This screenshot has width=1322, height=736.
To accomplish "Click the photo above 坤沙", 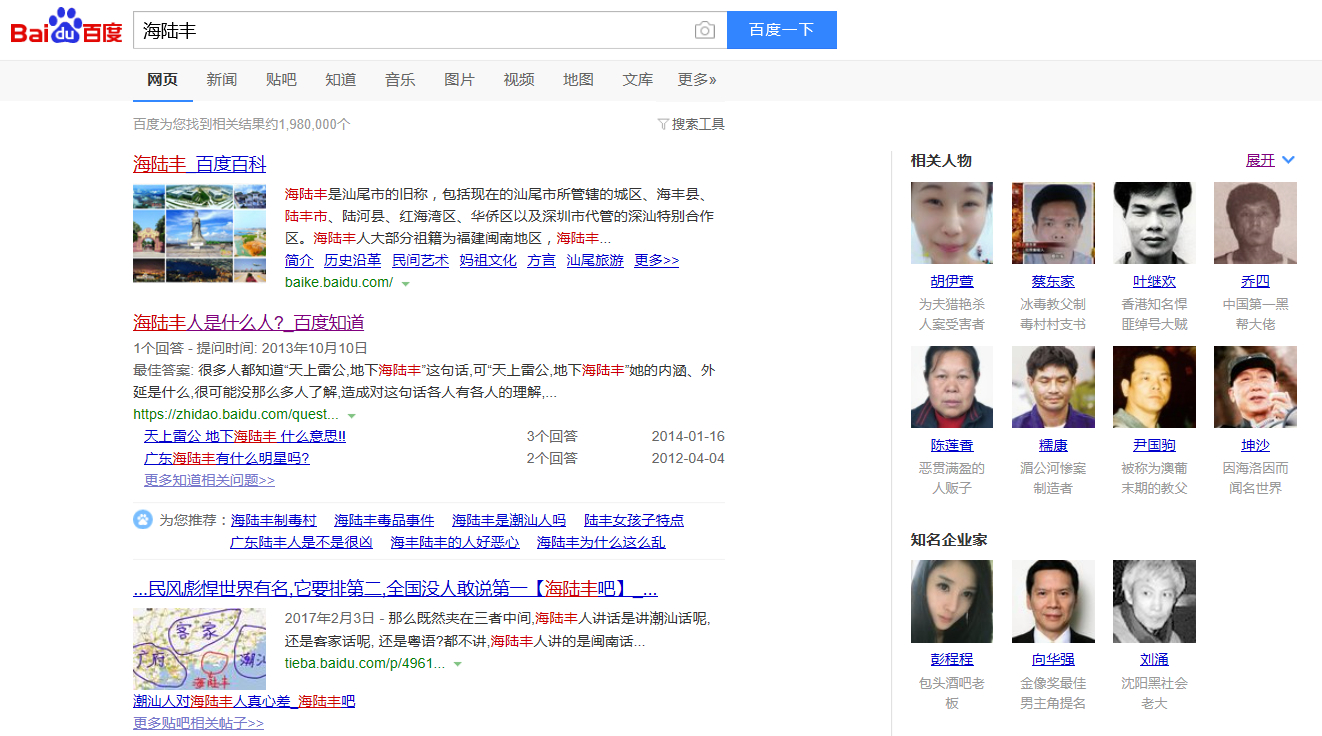I will click(x=1255, y=387).
